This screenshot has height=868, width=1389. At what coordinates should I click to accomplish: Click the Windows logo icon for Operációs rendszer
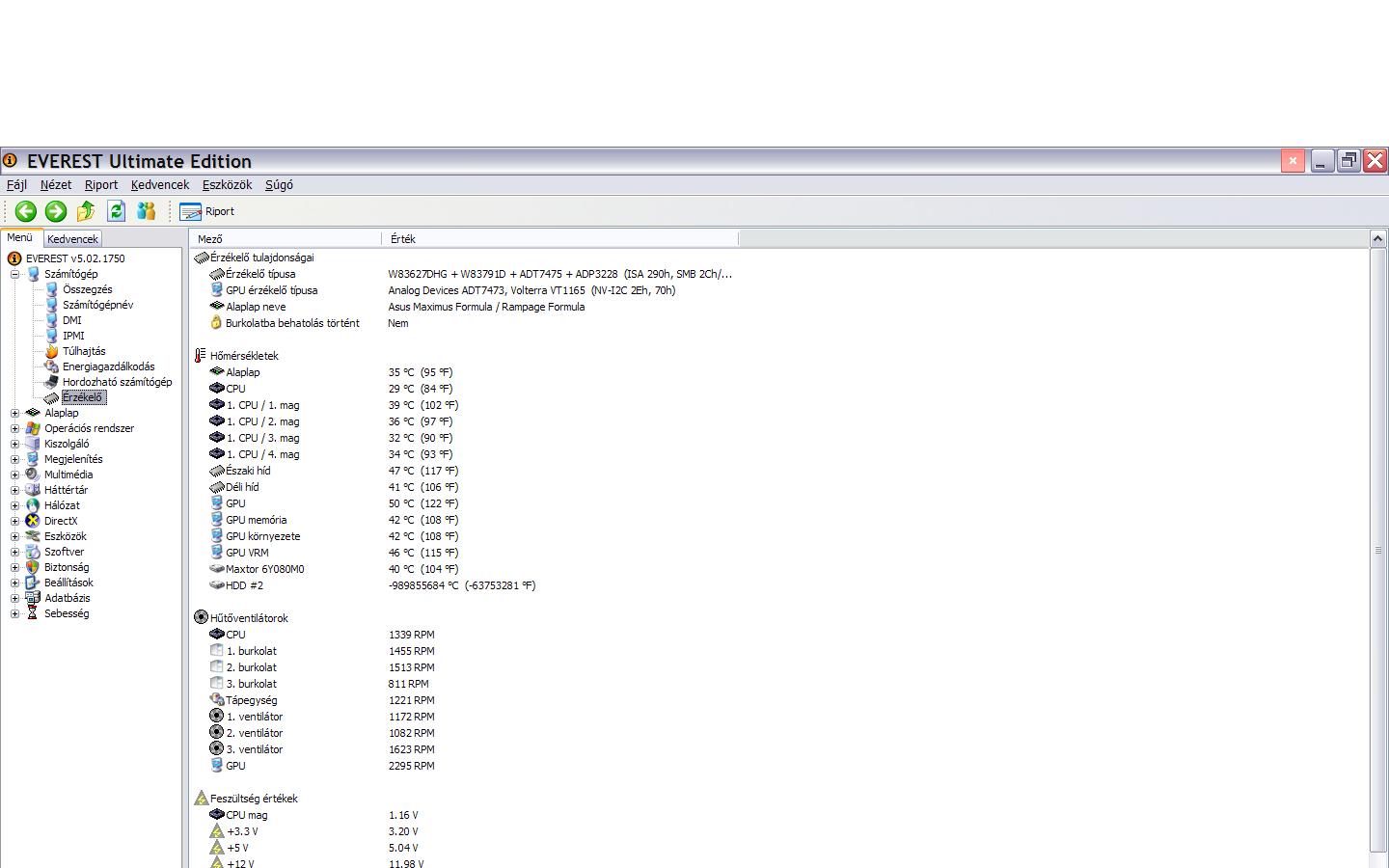click(33, 428)
